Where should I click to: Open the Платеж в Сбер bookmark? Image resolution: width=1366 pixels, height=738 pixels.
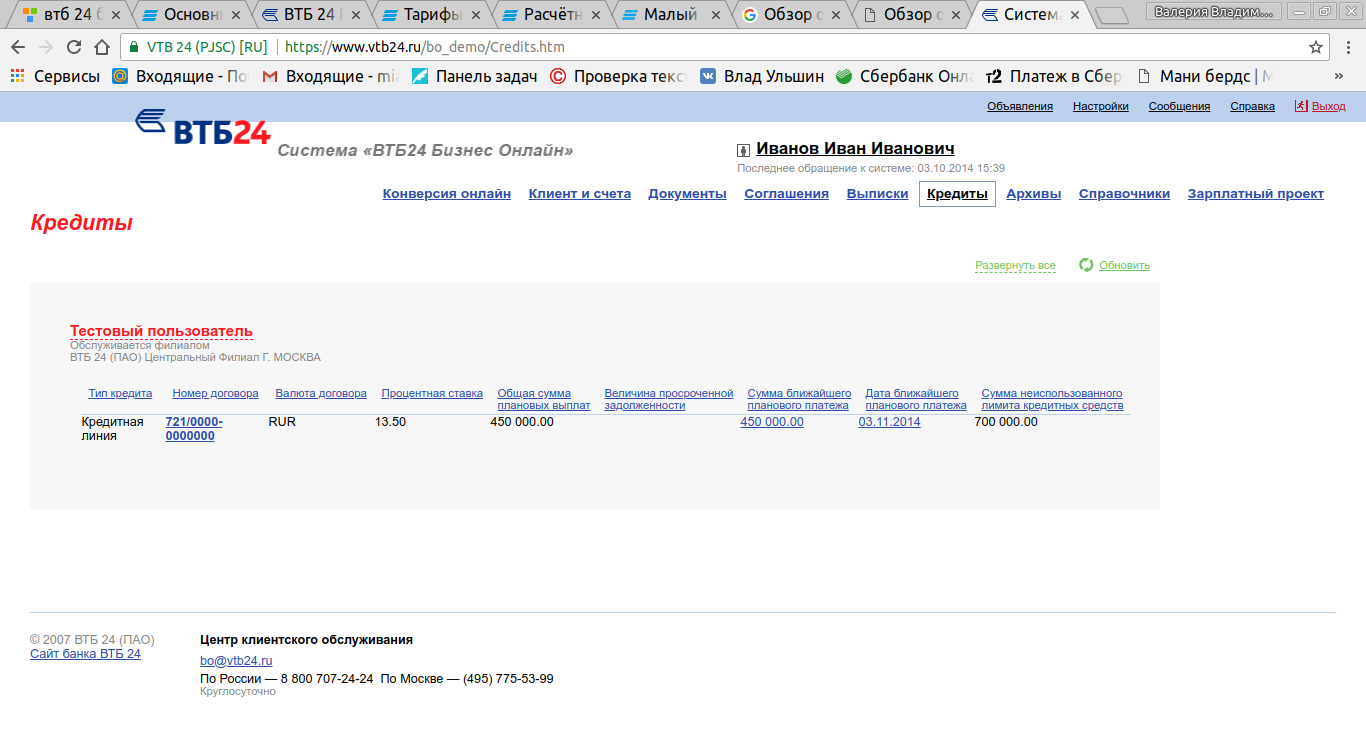point(1053,76)
